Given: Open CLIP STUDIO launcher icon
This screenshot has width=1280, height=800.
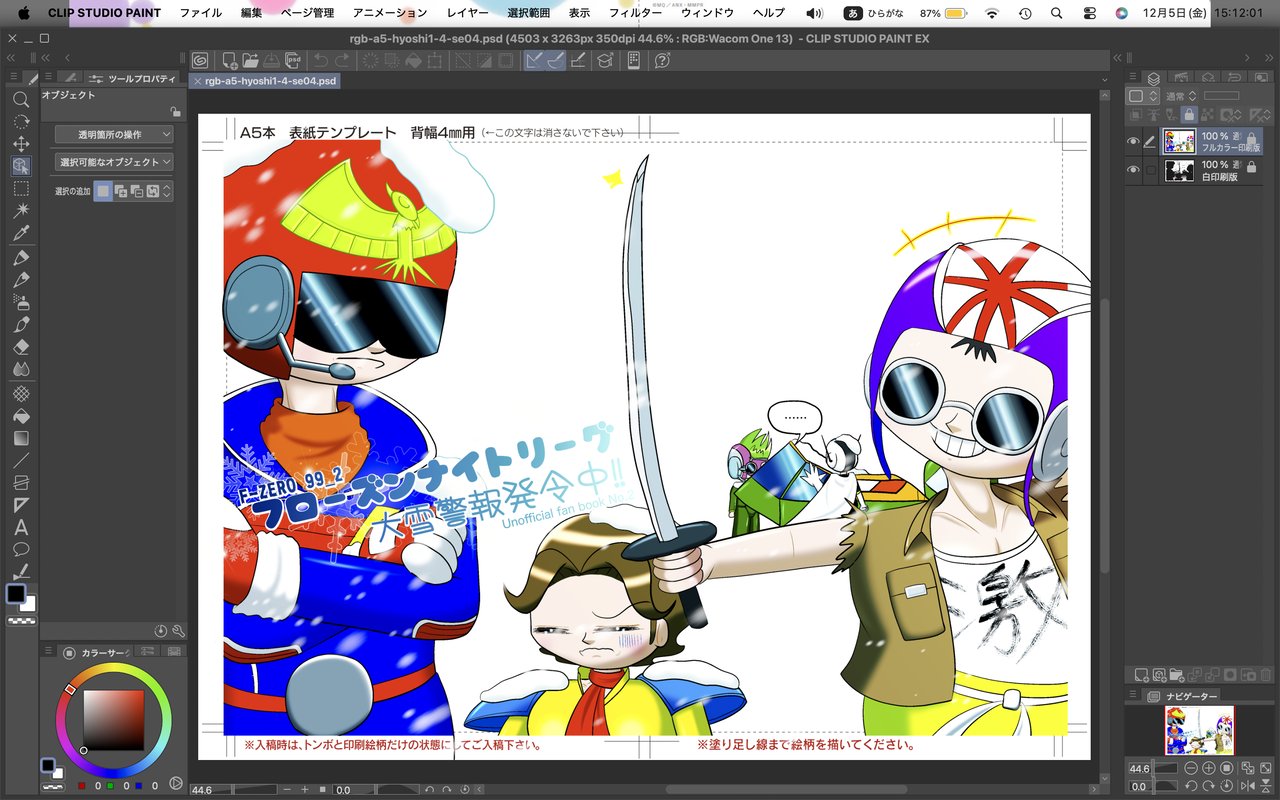Looking at the screenshot, I should pyautogui.click(x=200, y=61).
